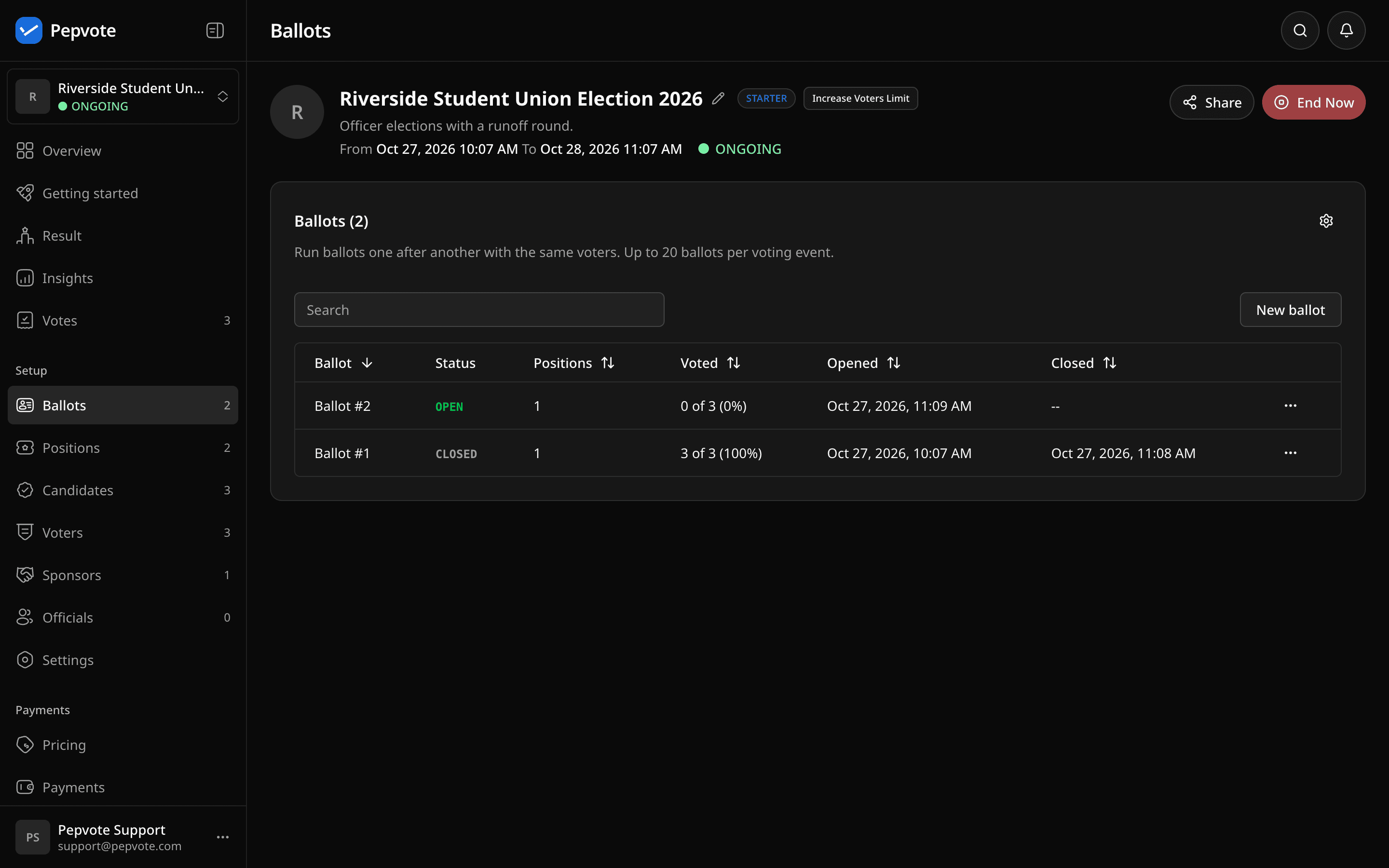This screenshot has width=1389, height=868.
Task: Edit election title pencil icon
Action: (x=718, y=99)
